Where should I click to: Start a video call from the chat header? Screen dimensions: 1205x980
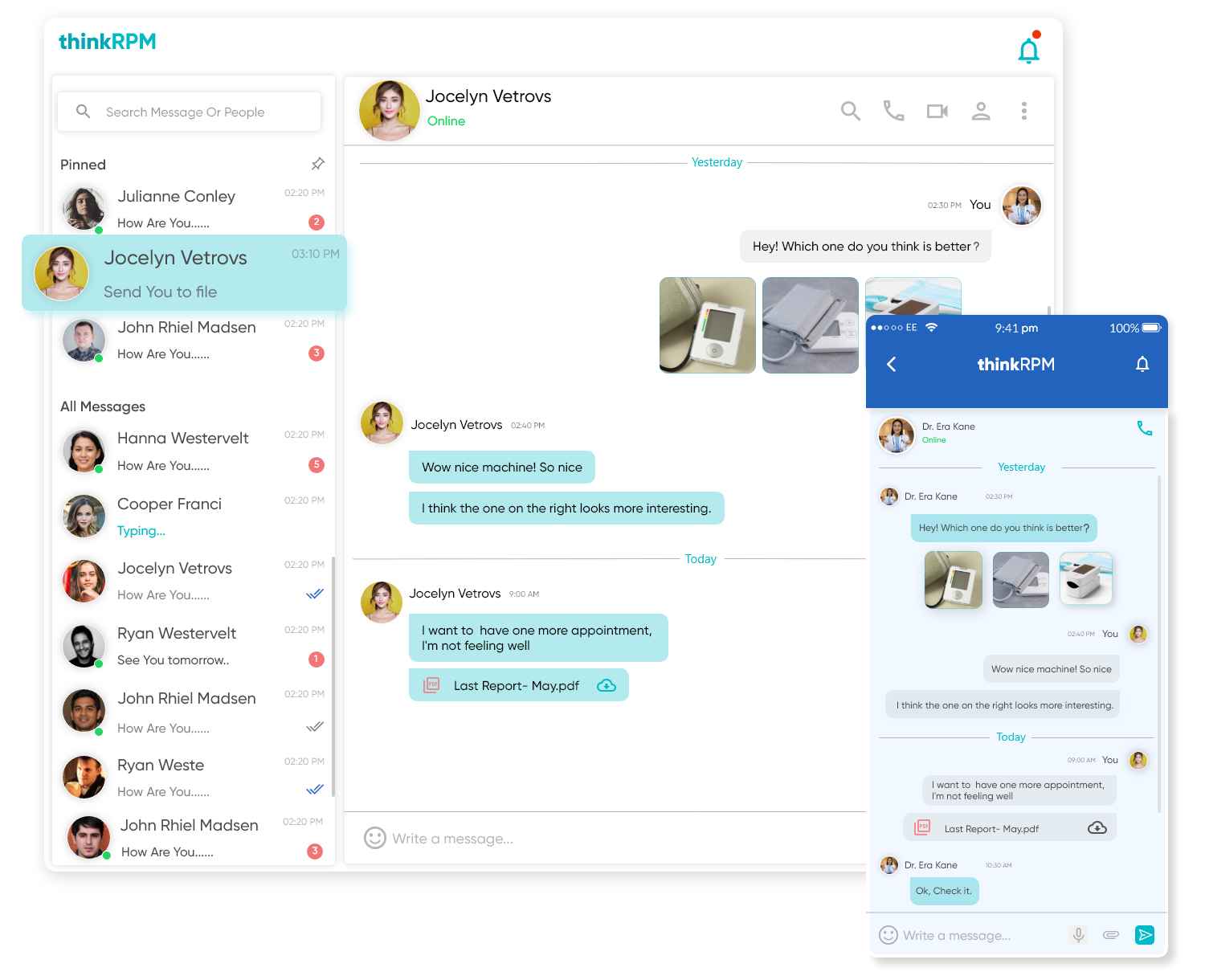coord(937,110)
